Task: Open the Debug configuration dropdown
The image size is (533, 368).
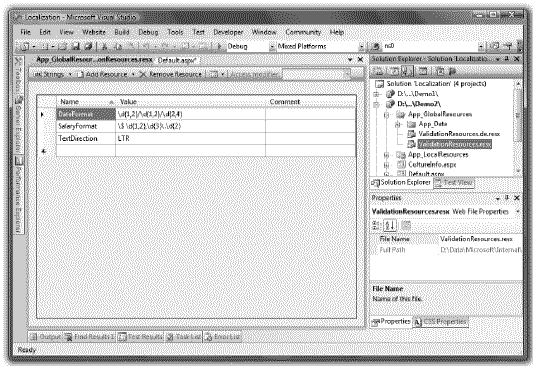Action: pos(272,46)
